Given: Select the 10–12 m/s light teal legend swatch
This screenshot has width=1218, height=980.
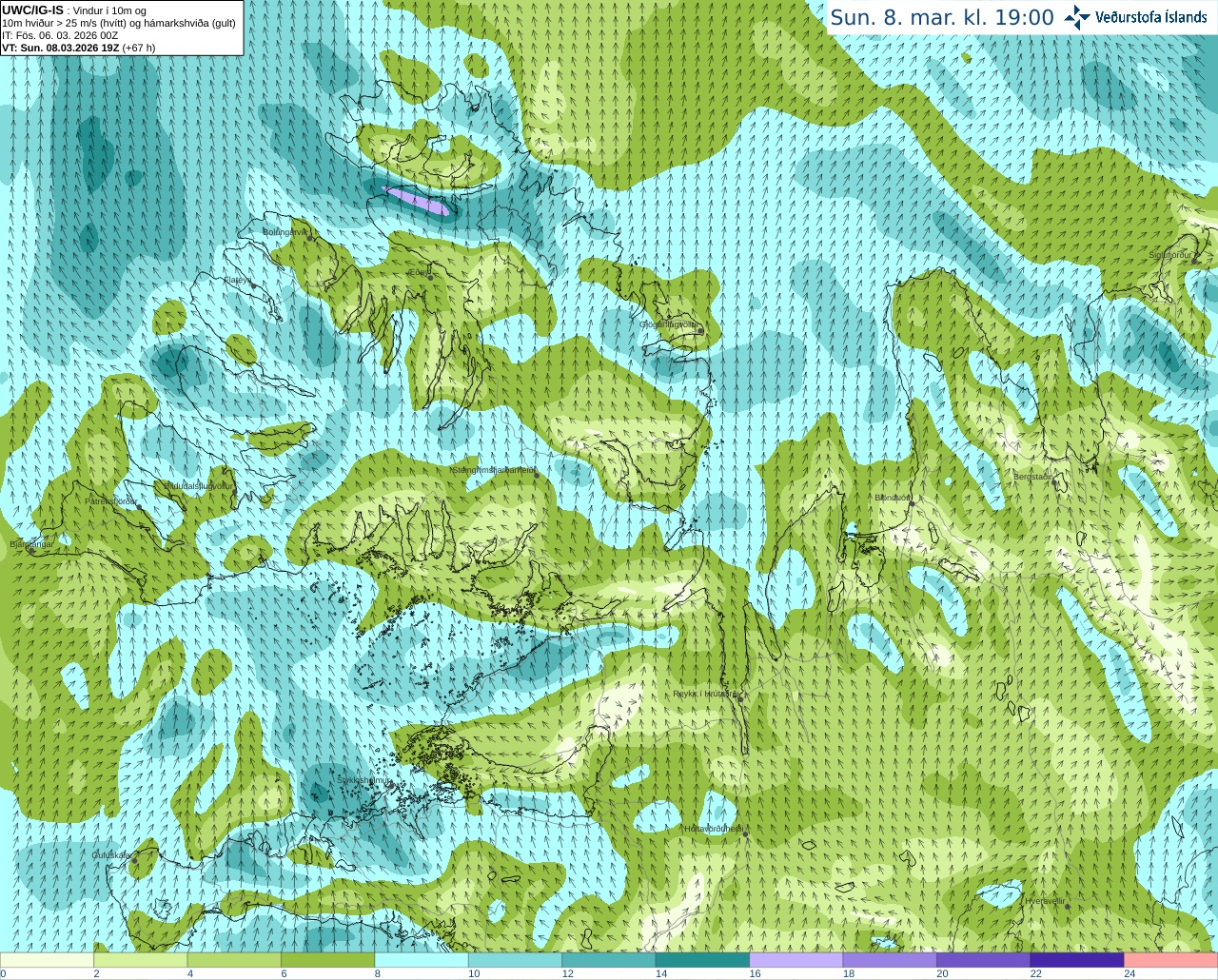Looking at the screenshot, I should tap(515, 960).
